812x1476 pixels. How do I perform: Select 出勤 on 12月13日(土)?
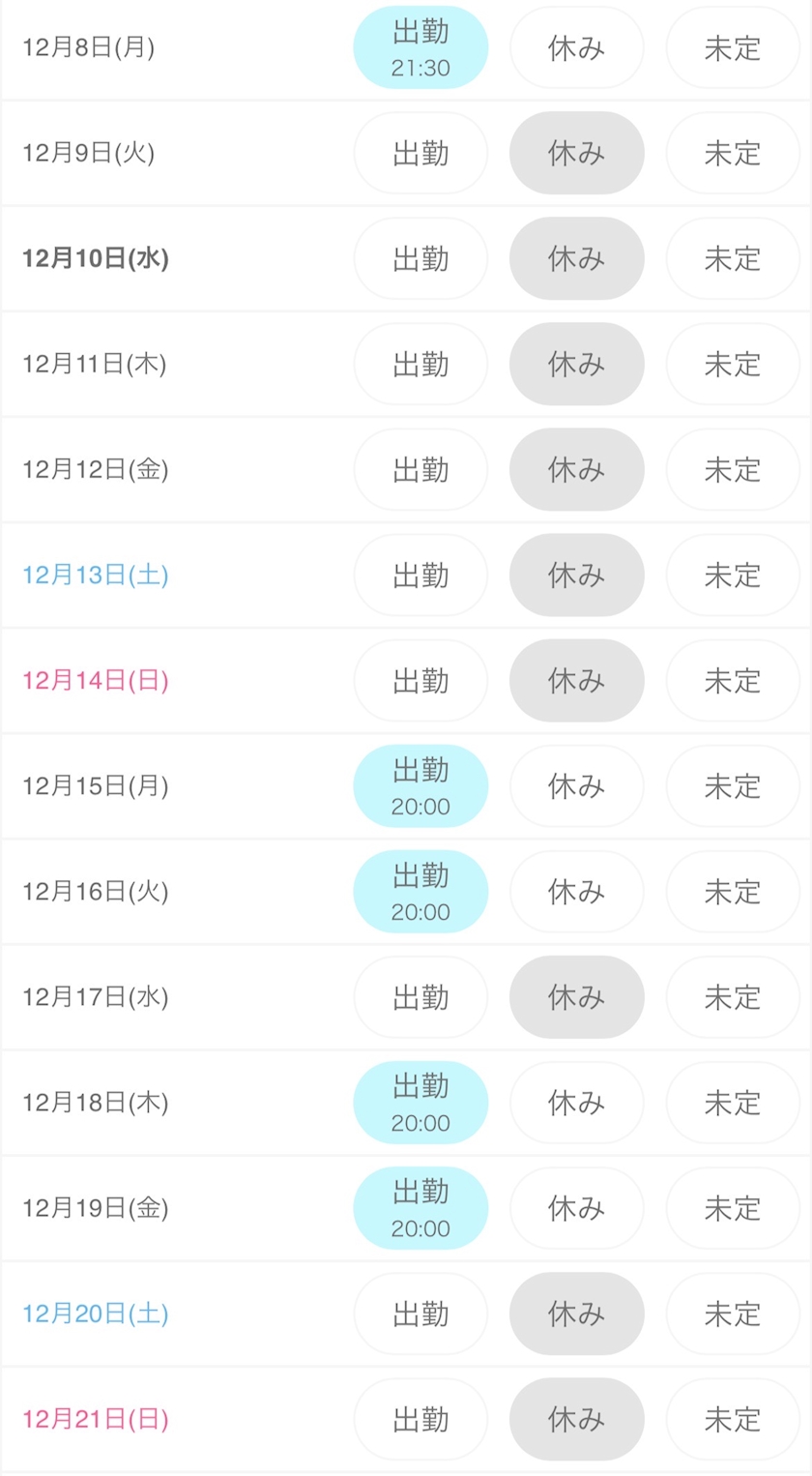[x=420, y=575]
